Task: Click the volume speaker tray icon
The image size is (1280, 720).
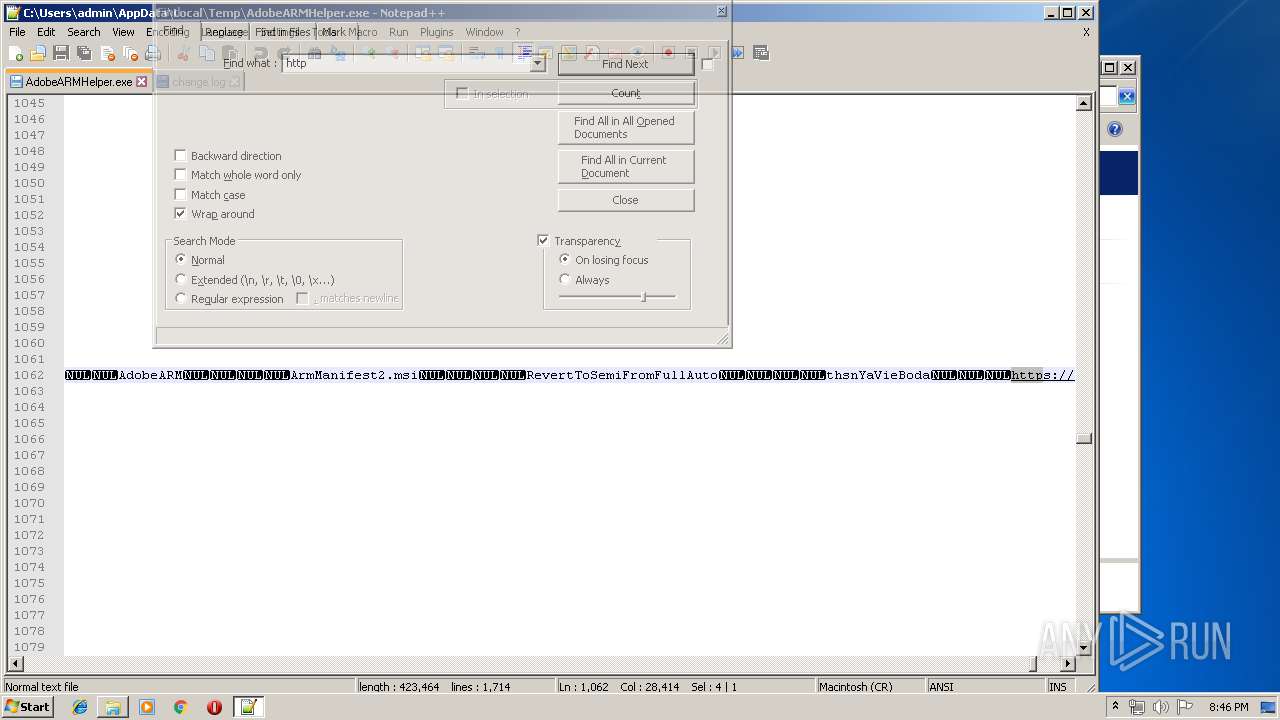Action: point(1160,707)
